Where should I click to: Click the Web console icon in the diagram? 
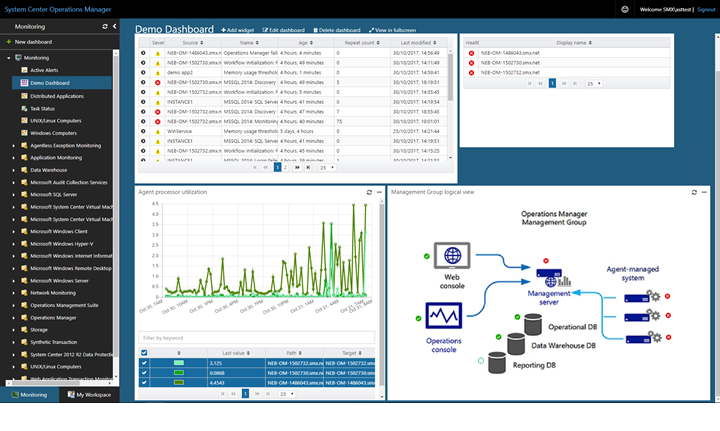coord(452,256)
